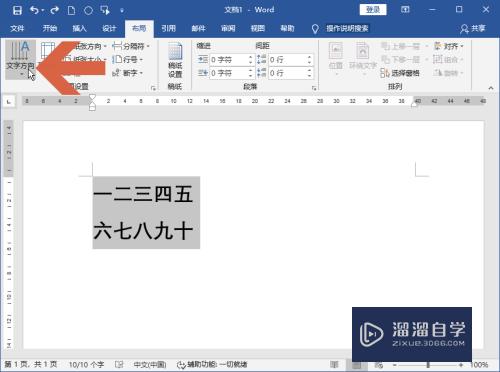Viewport: 500px width, 372px height.
Task: Create a new blank document icon
Action: (71, 10)
